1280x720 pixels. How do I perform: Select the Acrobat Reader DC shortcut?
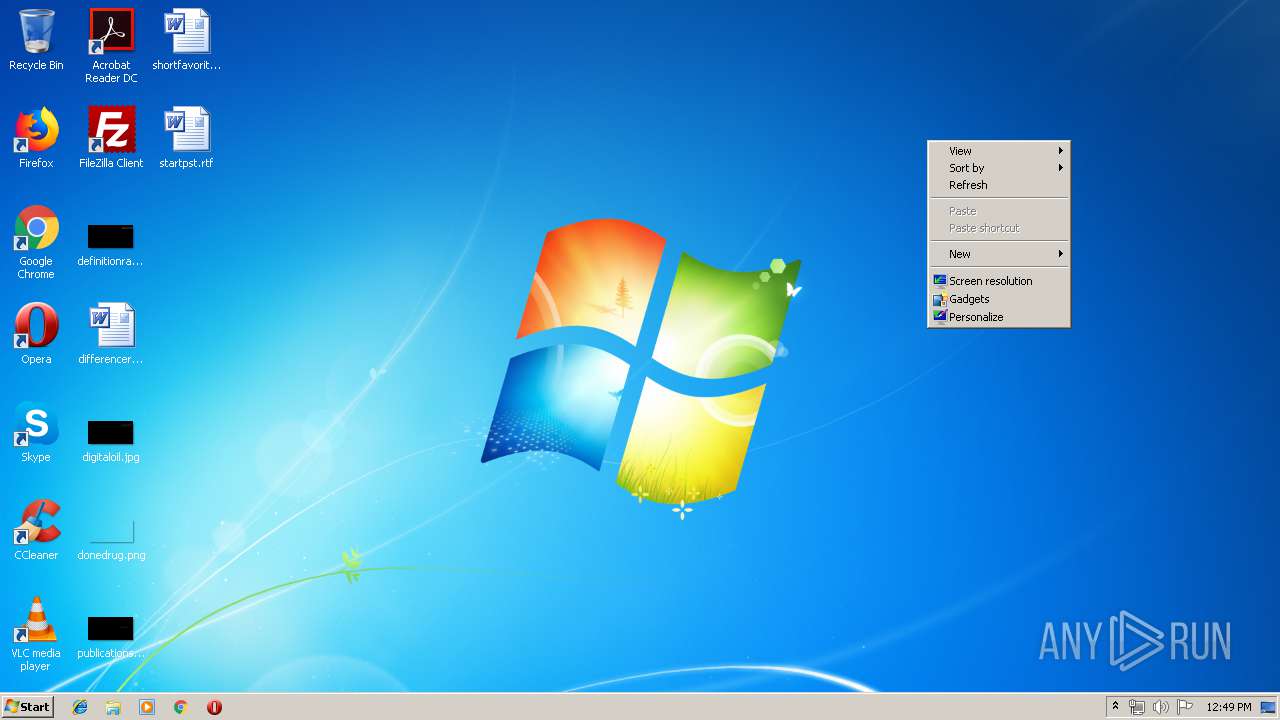(x=111, y=46)
